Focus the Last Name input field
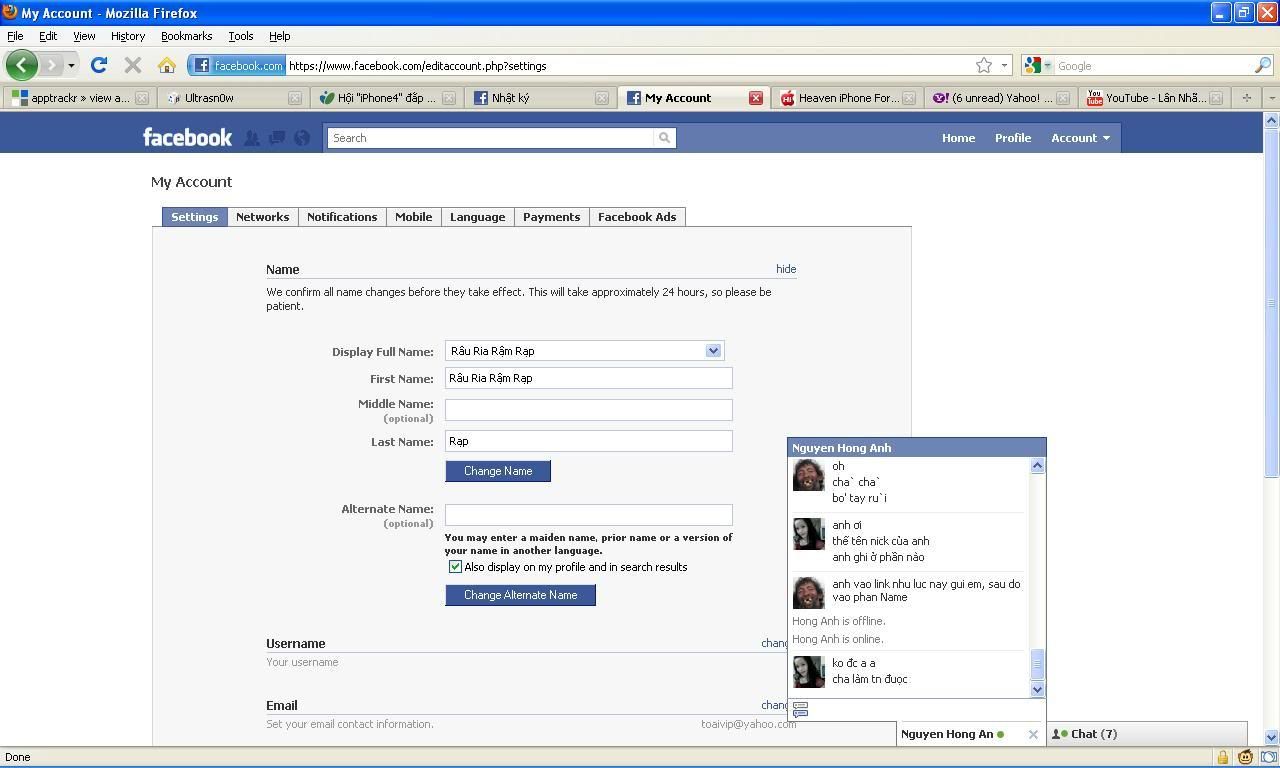Image resolution: width=1280 pixels, height=768 pixels. pyautogui.click(x=588, y=441)
